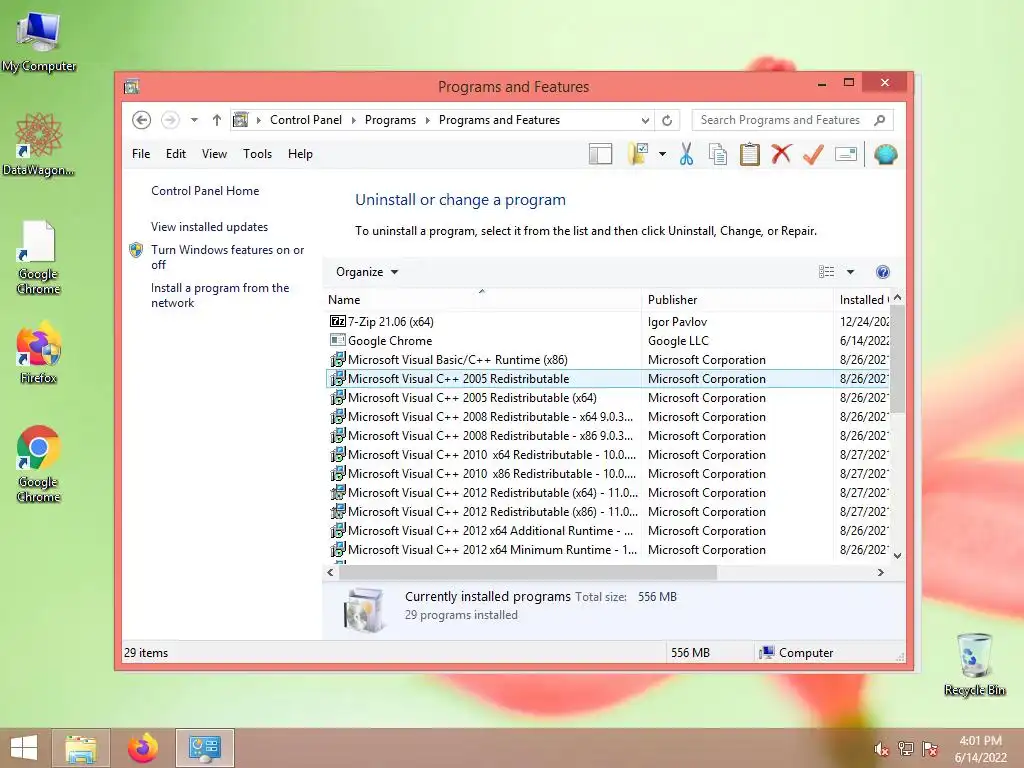Click horizontal scrollbar right arrow

tap(880, 573)
